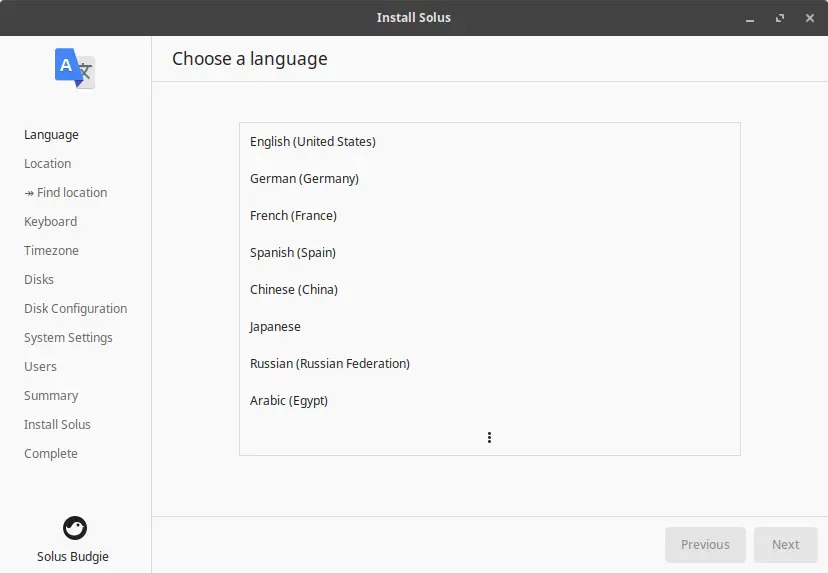This screenshot has width=828, height=573.
Task: Select Install Solus step in sidebar
Action: pyautogui.click(x=57, y=425)
